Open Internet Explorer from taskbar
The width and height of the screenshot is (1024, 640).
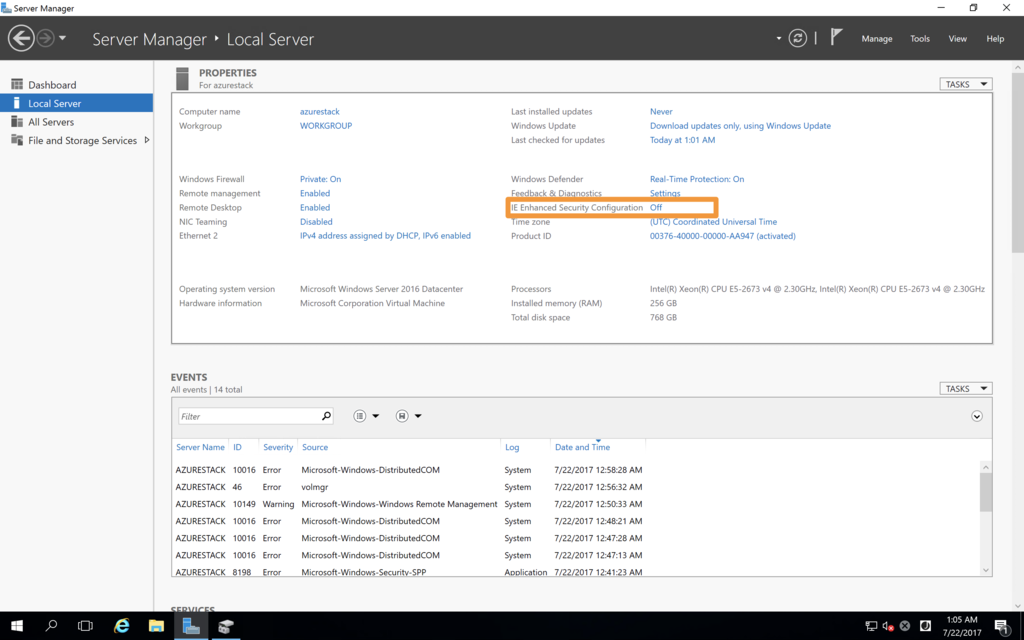click(122, 626)
